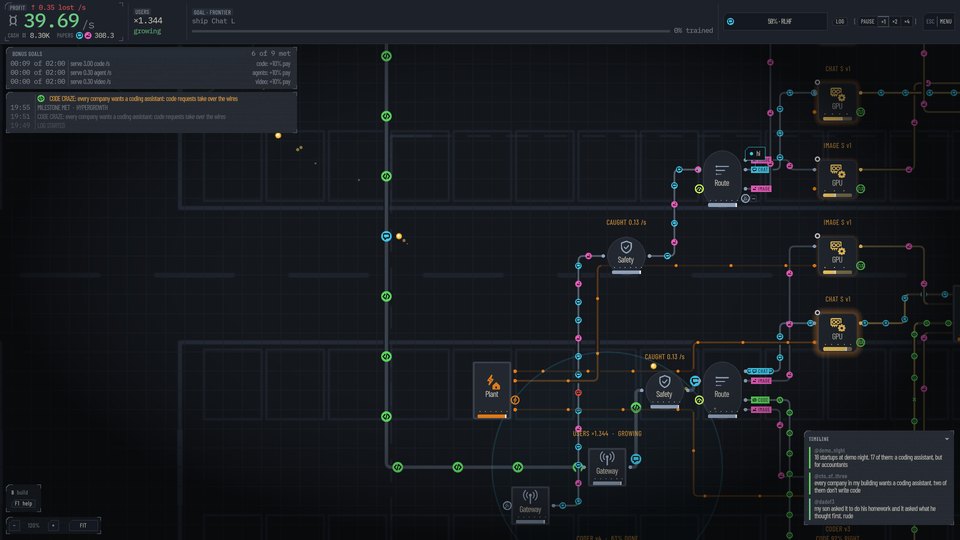Click the green CODE output tag of lower Route
Viewport: 960px width, 540px height.
click(760, 400)
